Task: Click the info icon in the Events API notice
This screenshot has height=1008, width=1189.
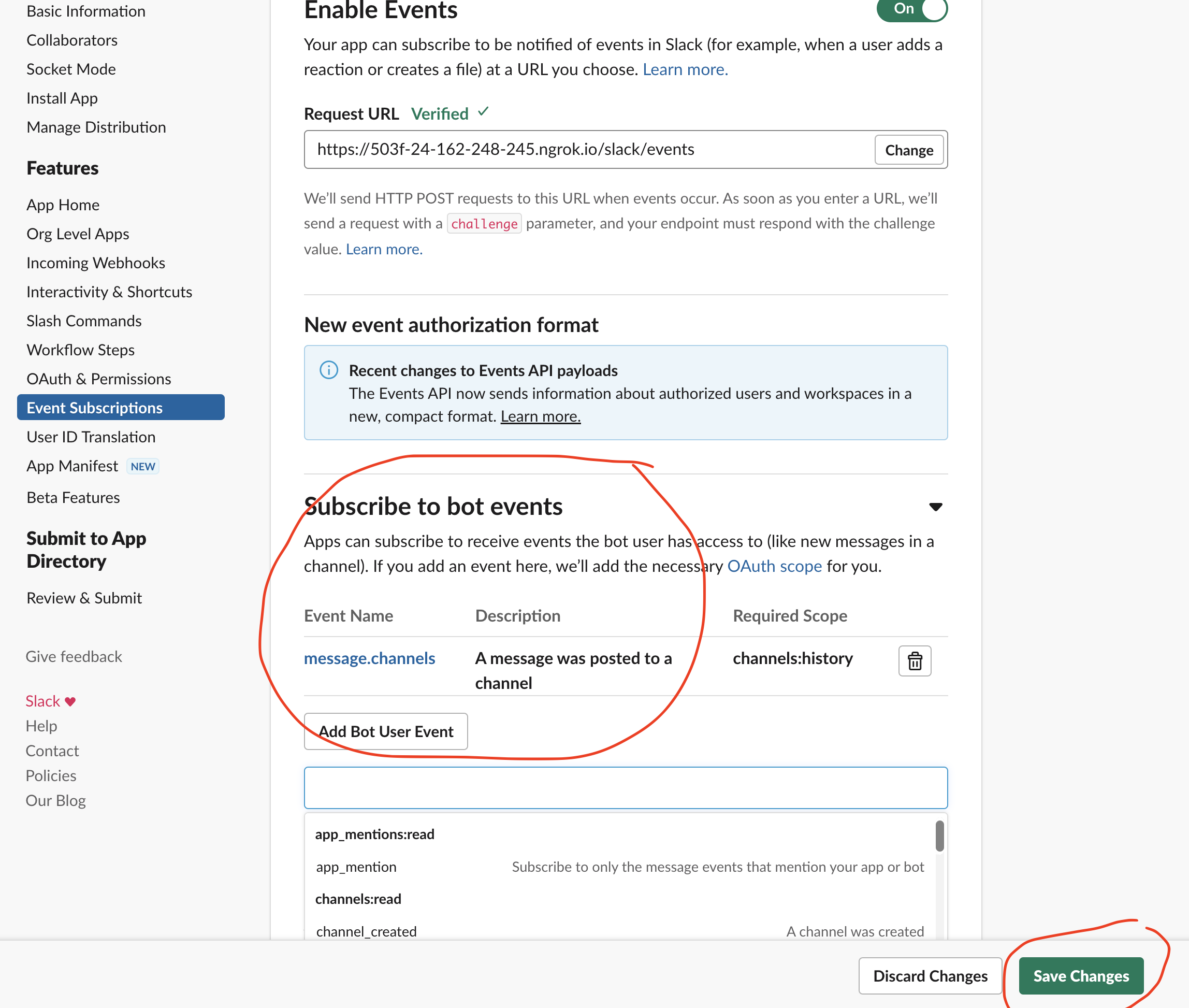Action: (328, 370)
